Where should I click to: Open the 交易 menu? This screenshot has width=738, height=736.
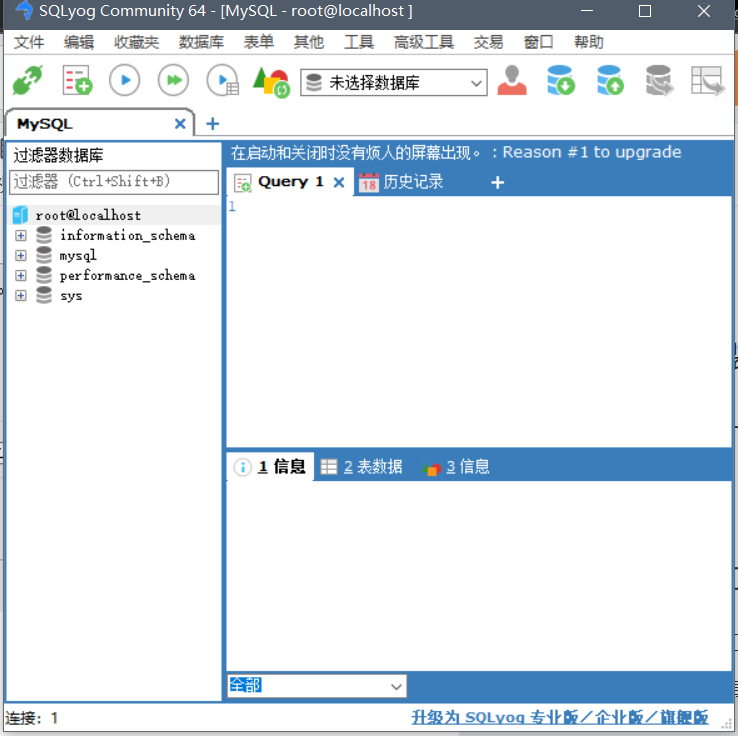488,42
